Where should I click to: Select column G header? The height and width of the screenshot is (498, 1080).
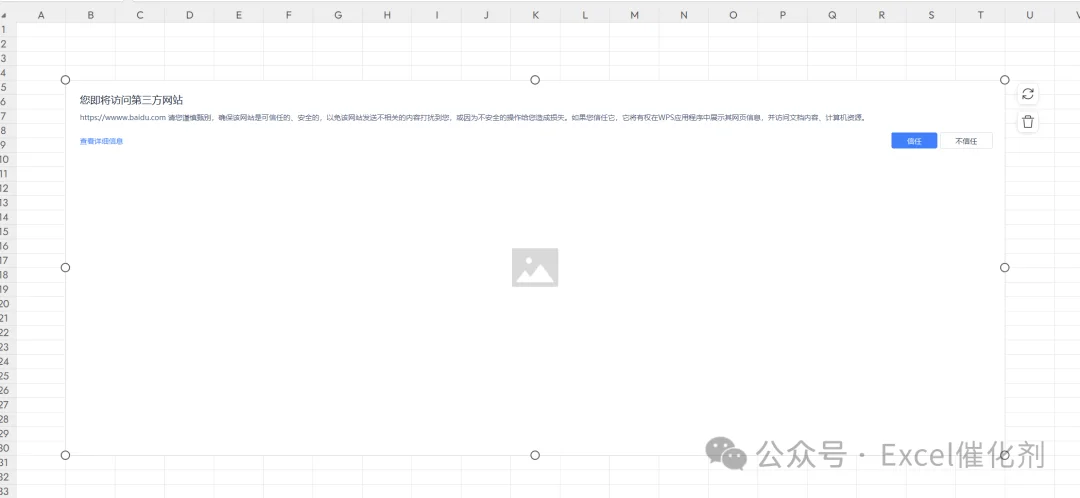click(338, 15)
